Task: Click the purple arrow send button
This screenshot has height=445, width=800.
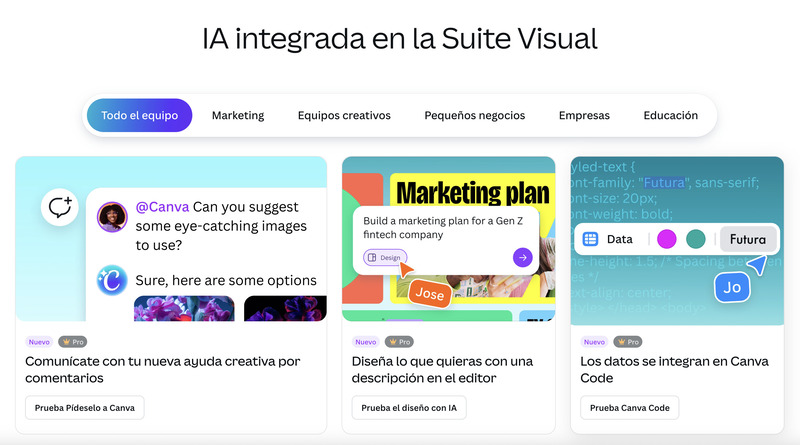Action: (x=522, y=258)
